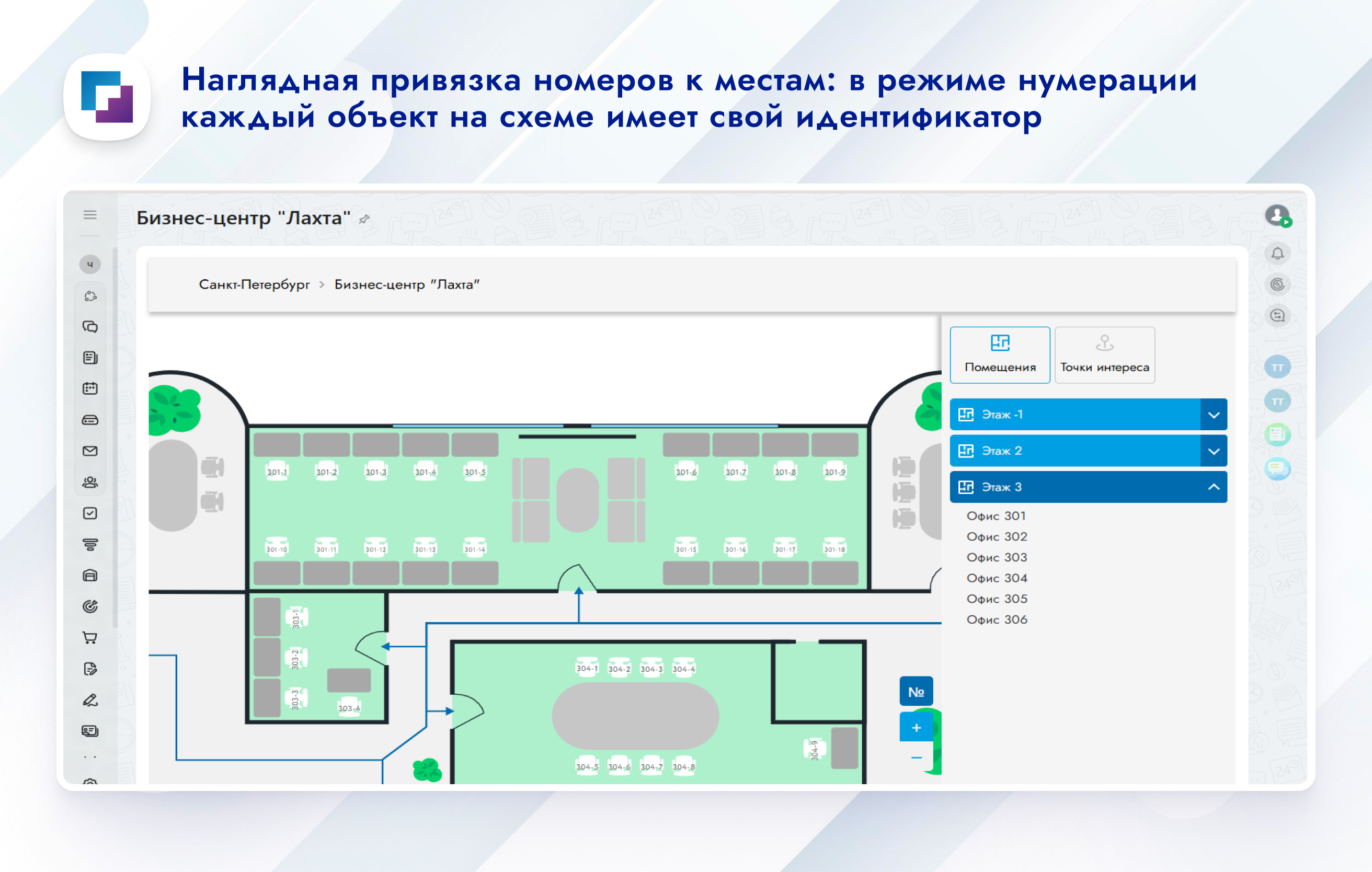Screen dimensions: 1372x872
Task: Click the Этаж -1 floor header label
Action: (1002, 415)
